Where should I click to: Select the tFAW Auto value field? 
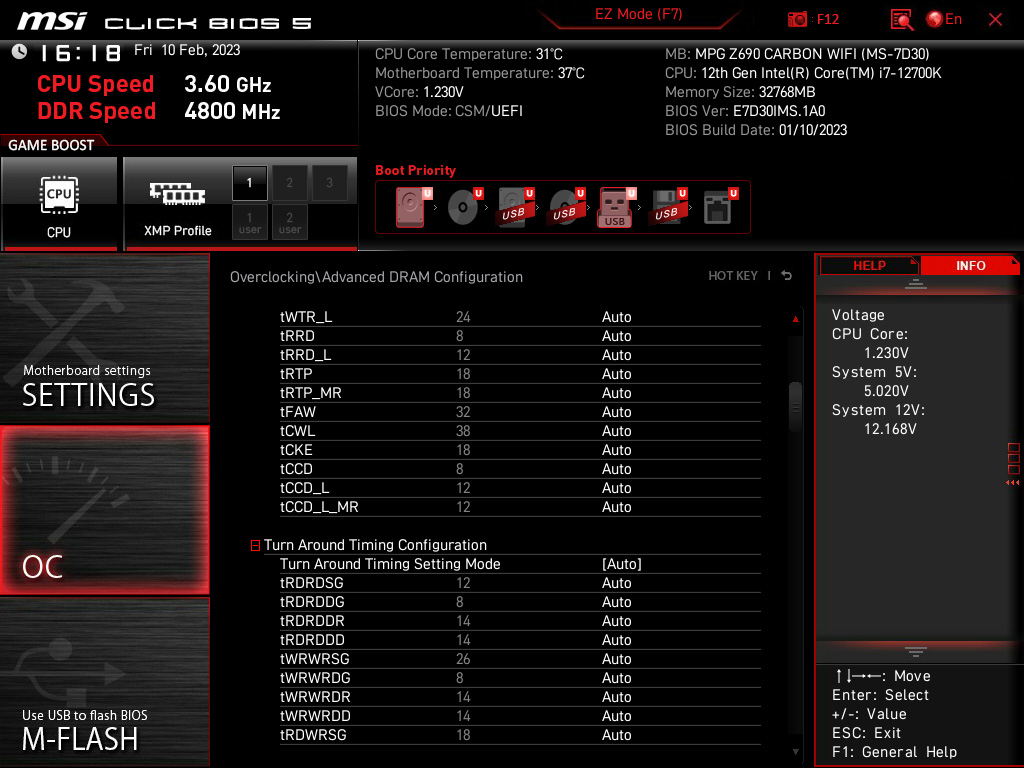(616, 412)
